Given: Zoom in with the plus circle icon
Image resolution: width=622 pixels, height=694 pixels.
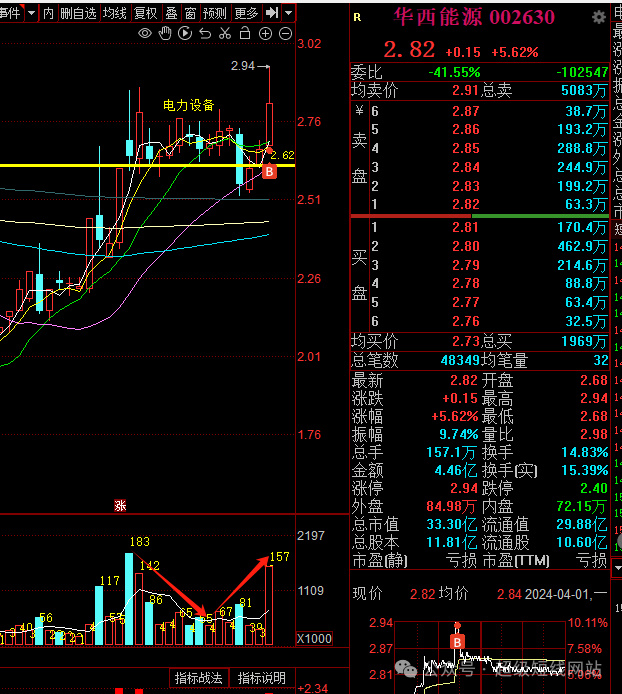Looking at the screenshot, I should 265,34.
